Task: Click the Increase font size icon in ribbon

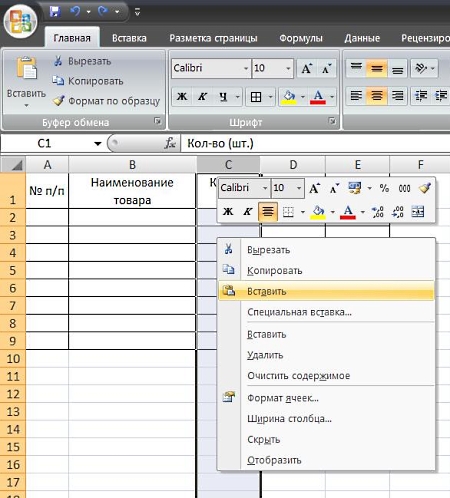Action: click(307, 68)
